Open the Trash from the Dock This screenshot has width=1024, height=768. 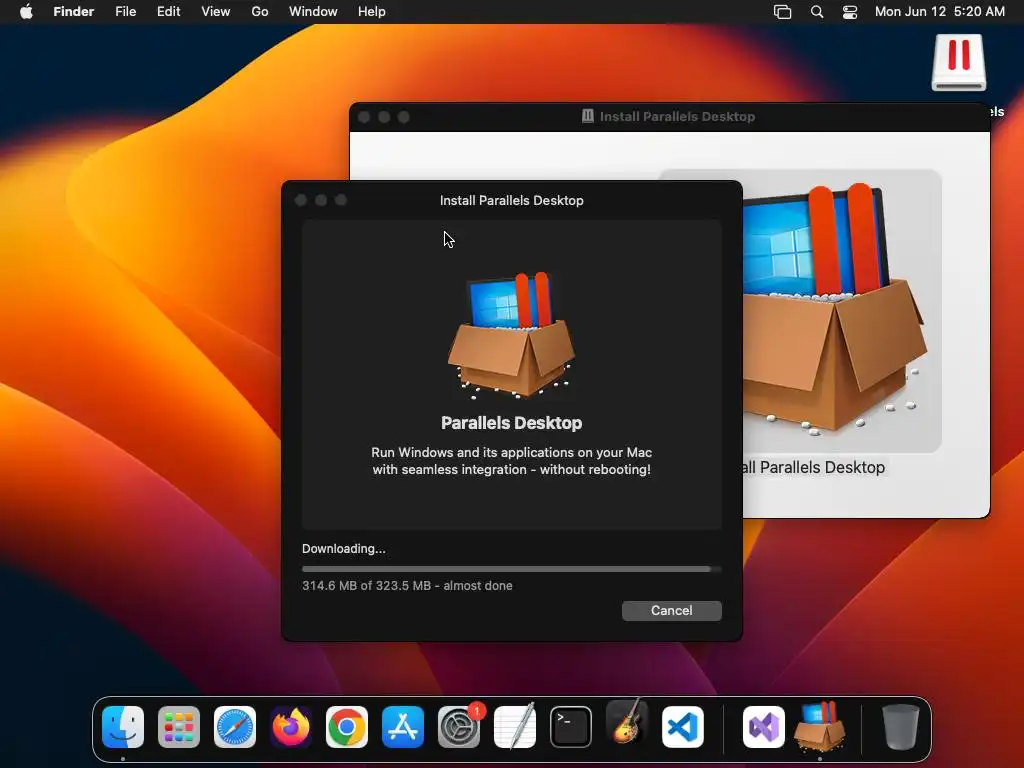901,727
